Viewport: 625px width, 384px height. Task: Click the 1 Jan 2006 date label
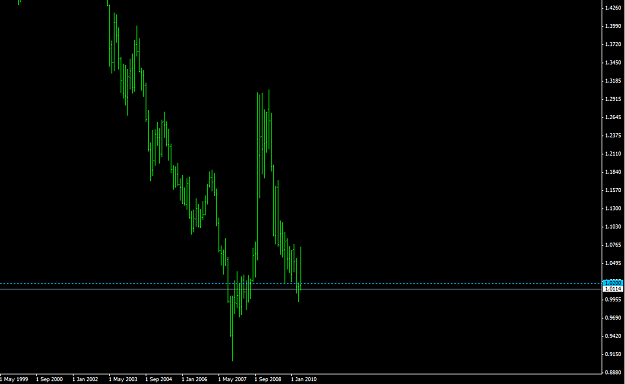[195, 379]
